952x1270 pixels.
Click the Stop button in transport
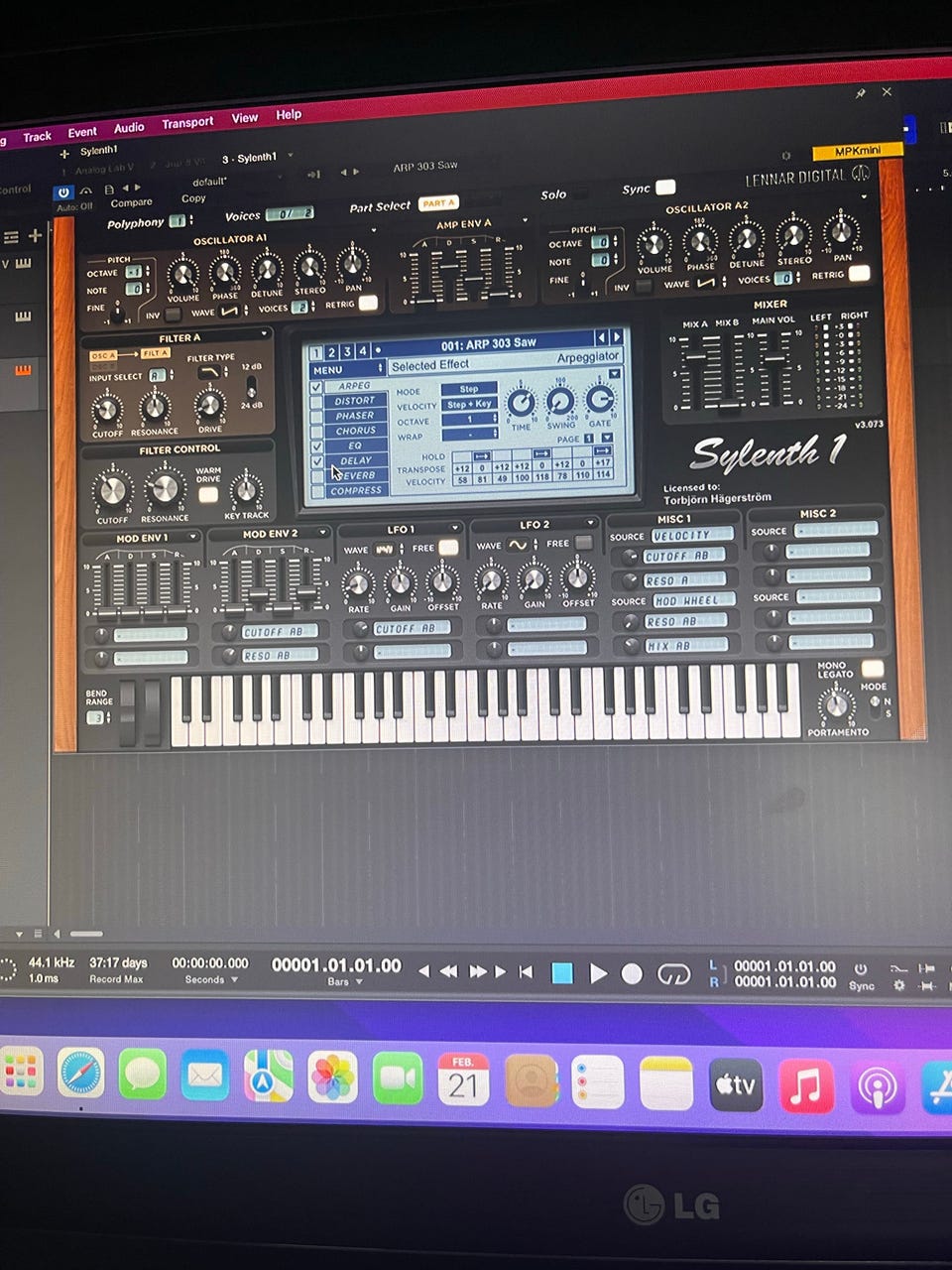click(x=562, y=973)
